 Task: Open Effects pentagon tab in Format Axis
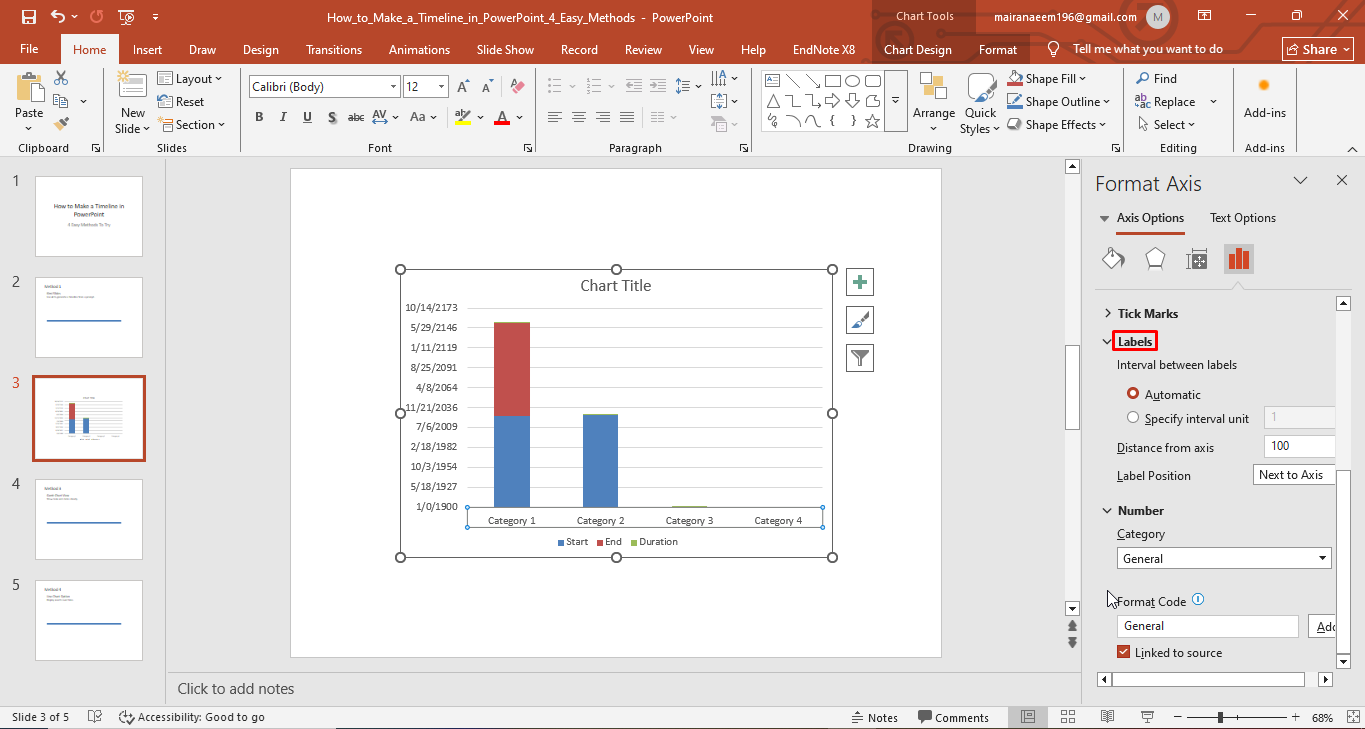coord(1155,258)
